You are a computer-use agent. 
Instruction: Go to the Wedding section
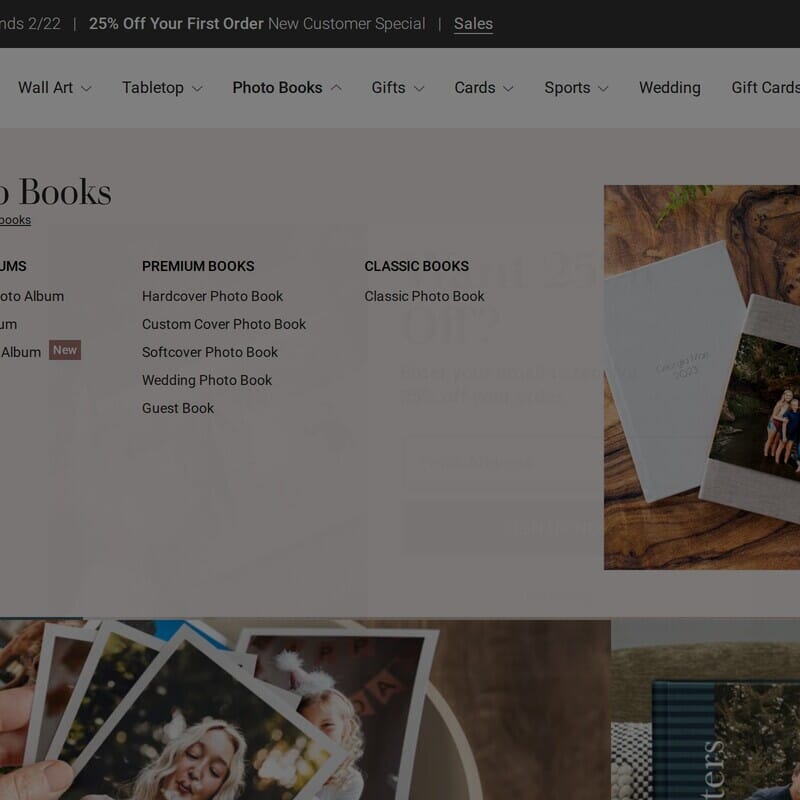pos(669,88)
